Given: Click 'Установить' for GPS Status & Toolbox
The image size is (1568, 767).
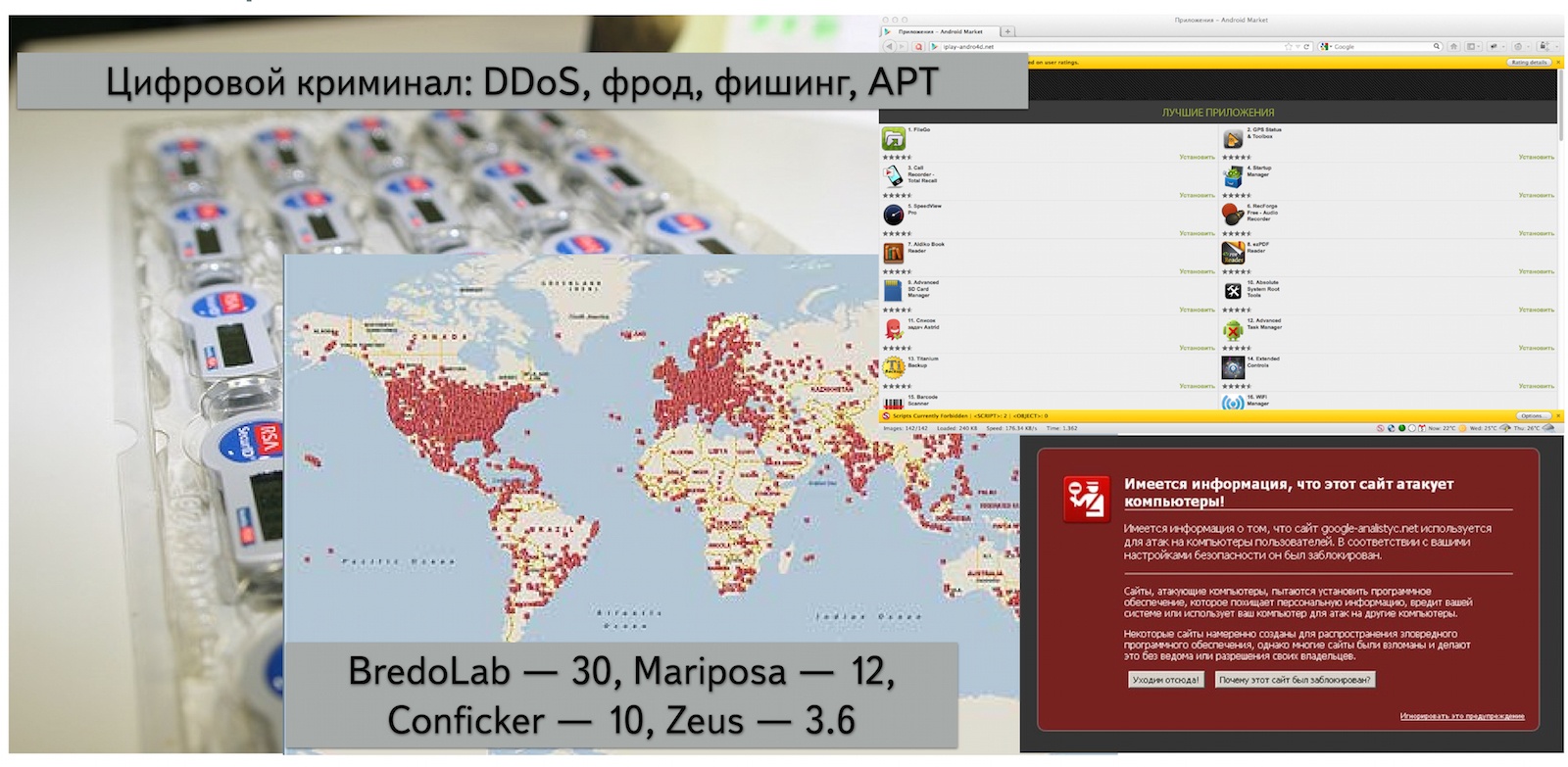Looking at the screenshot, I should tap(1536, 157).
